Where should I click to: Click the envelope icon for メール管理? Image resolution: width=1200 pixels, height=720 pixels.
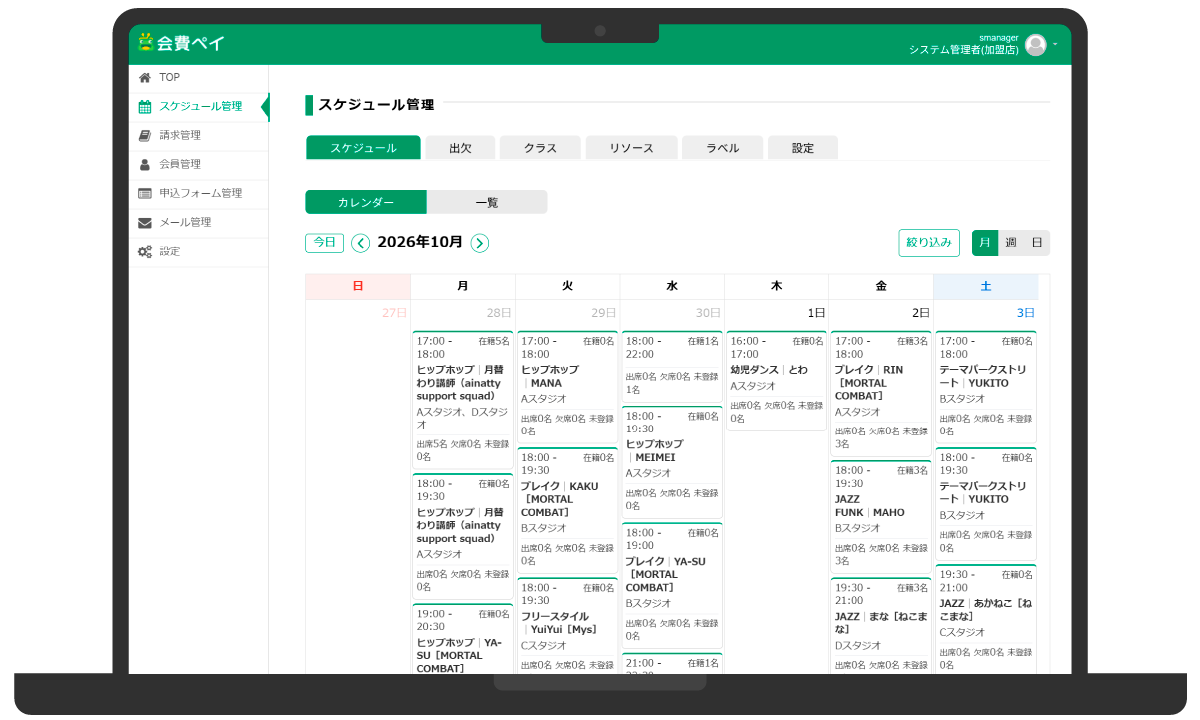coord(145,222)
